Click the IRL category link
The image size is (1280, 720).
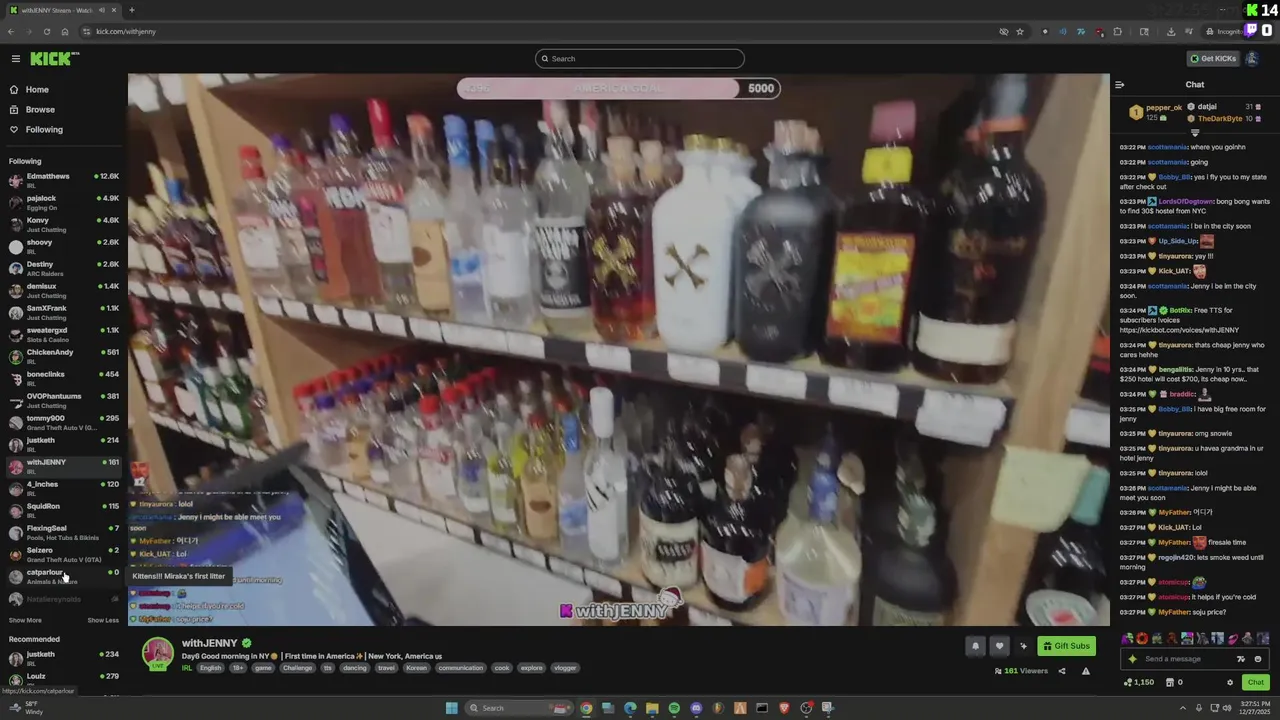coord(187,668)
